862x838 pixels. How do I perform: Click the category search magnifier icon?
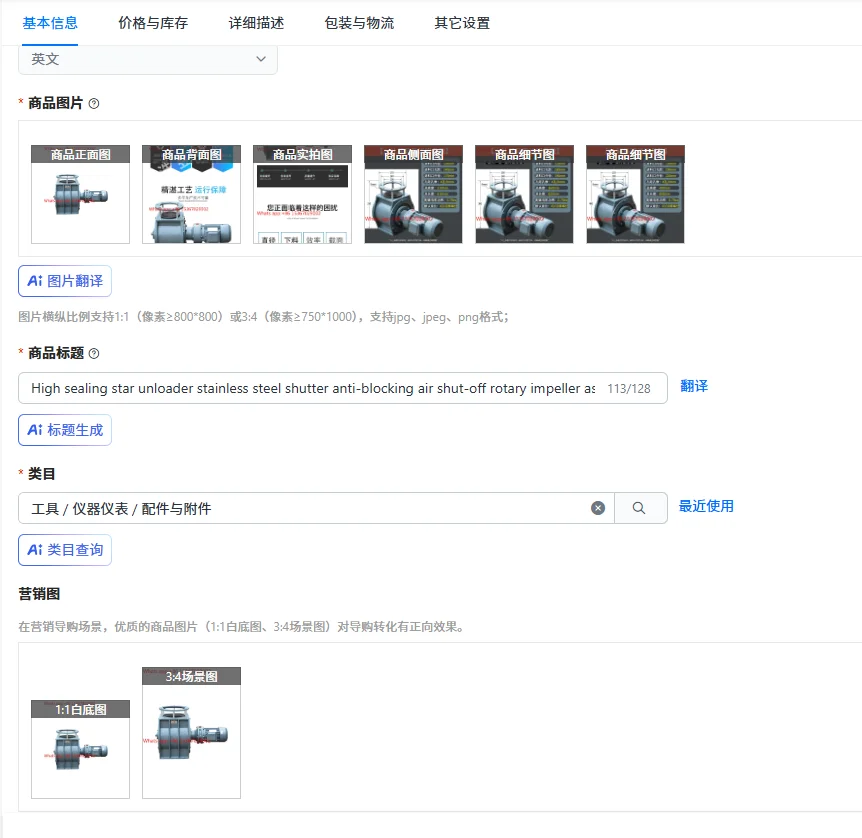(639, 508)
